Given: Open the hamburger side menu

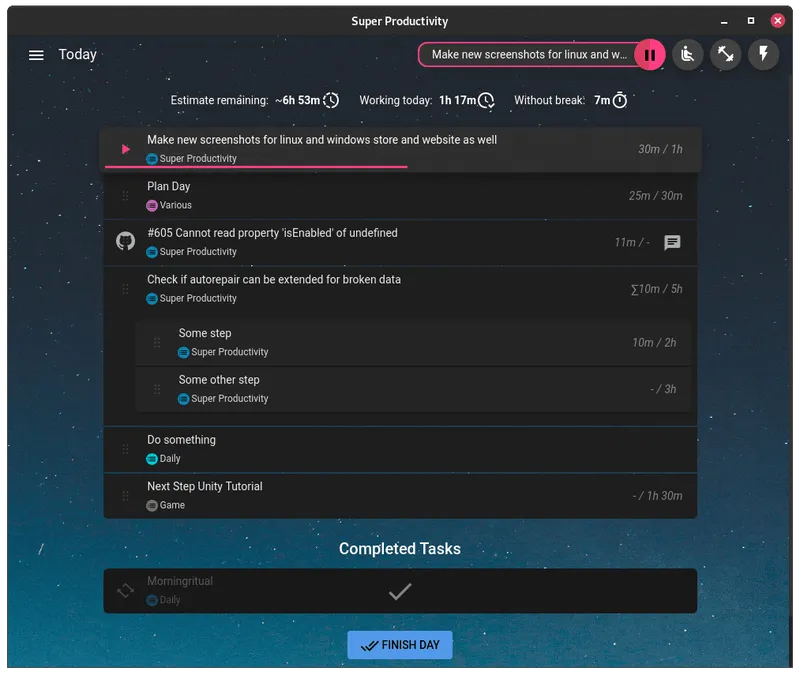Looking at the screenshot, I should [x=36, y=55].
